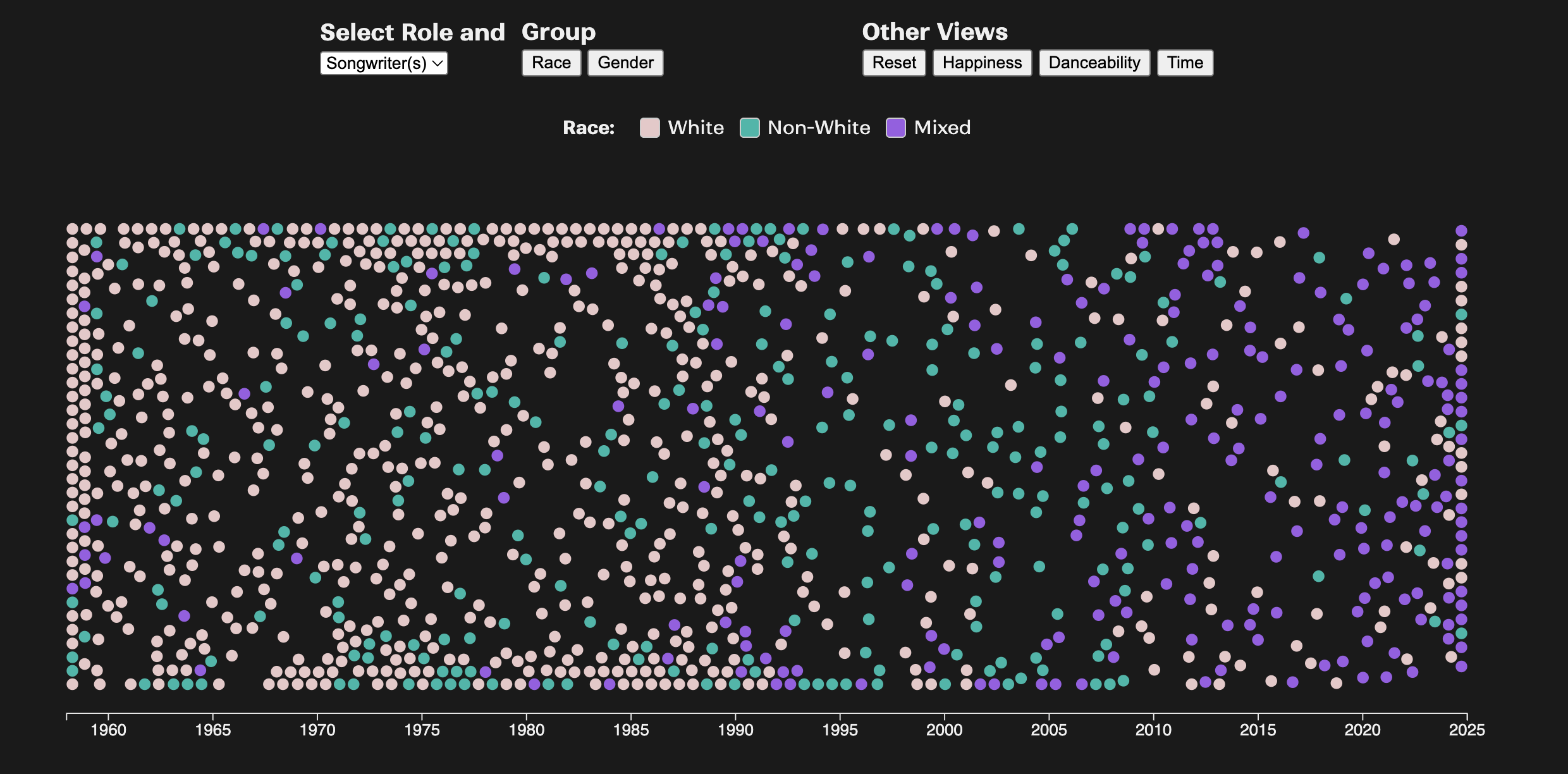
Task: Click the White legend color swatch
Action: tap(649, 128)
